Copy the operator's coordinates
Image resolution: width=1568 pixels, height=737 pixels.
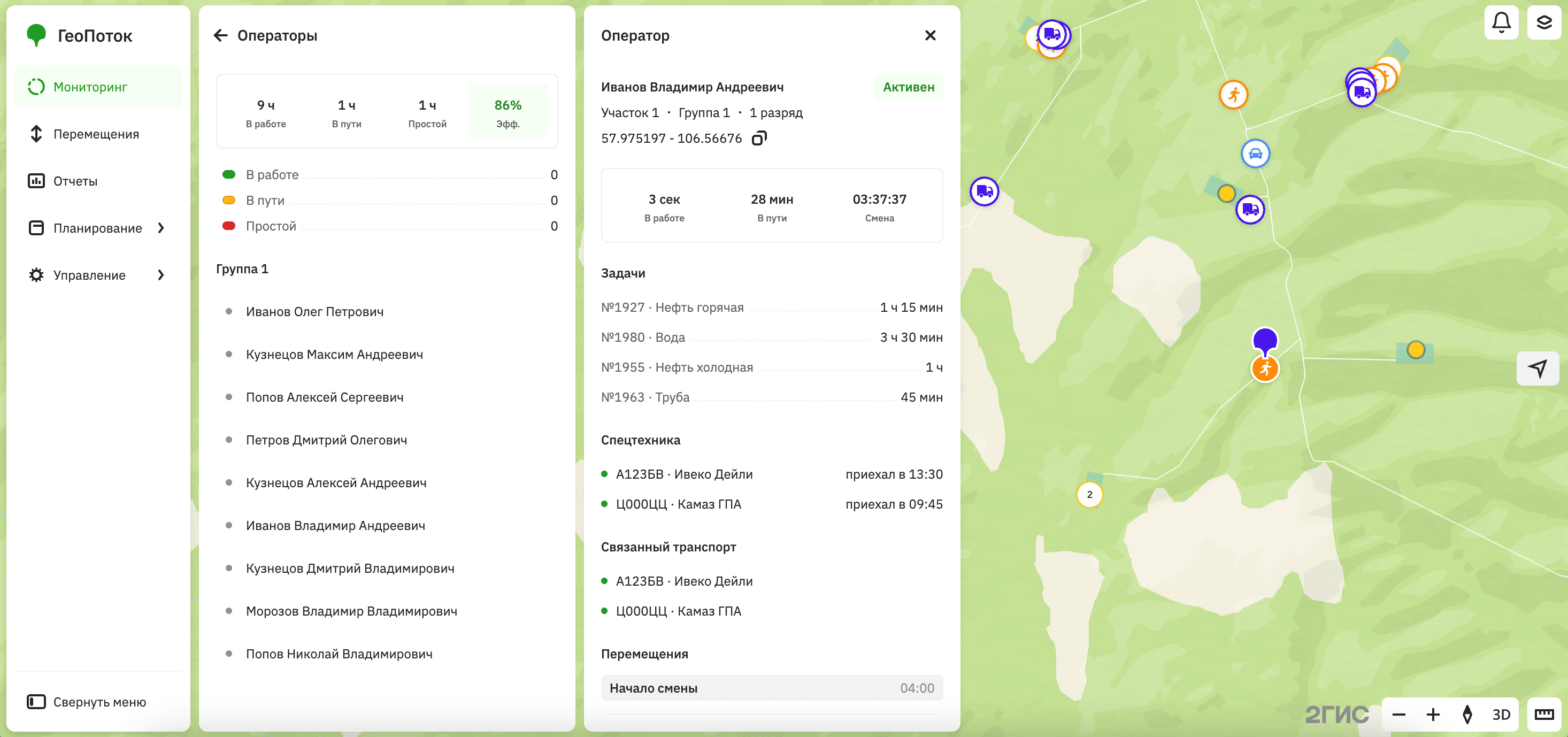coord(758,138)
